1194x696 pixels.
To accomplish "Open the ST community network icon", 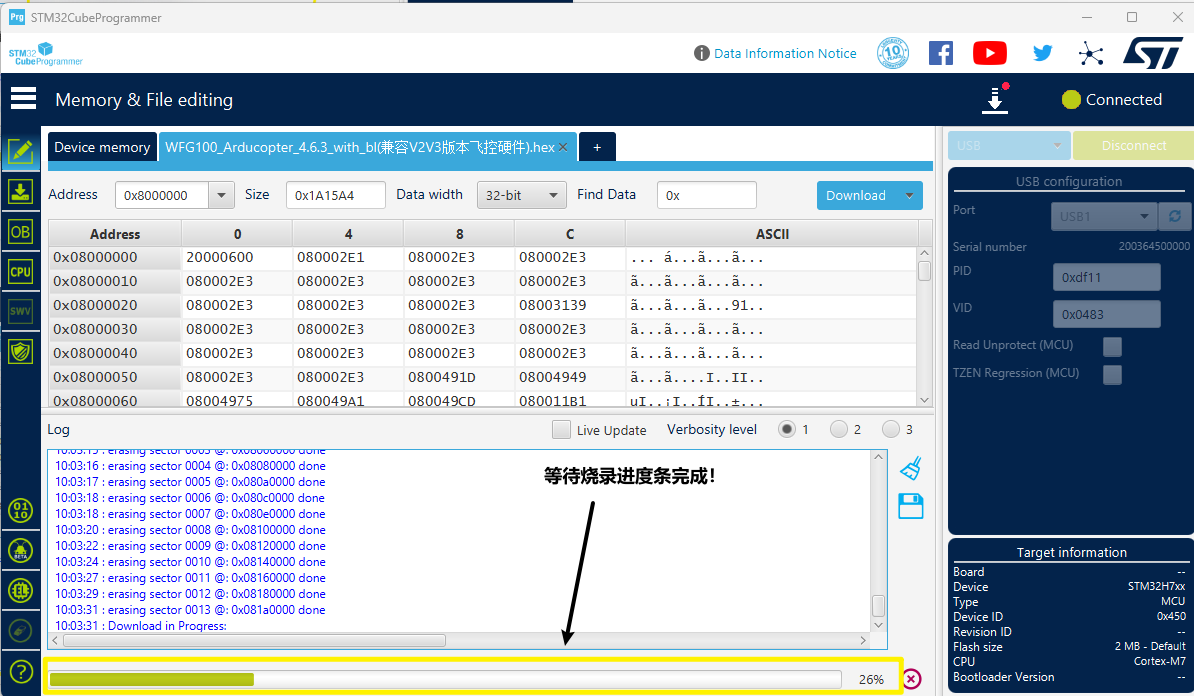I will [1091, 53].
